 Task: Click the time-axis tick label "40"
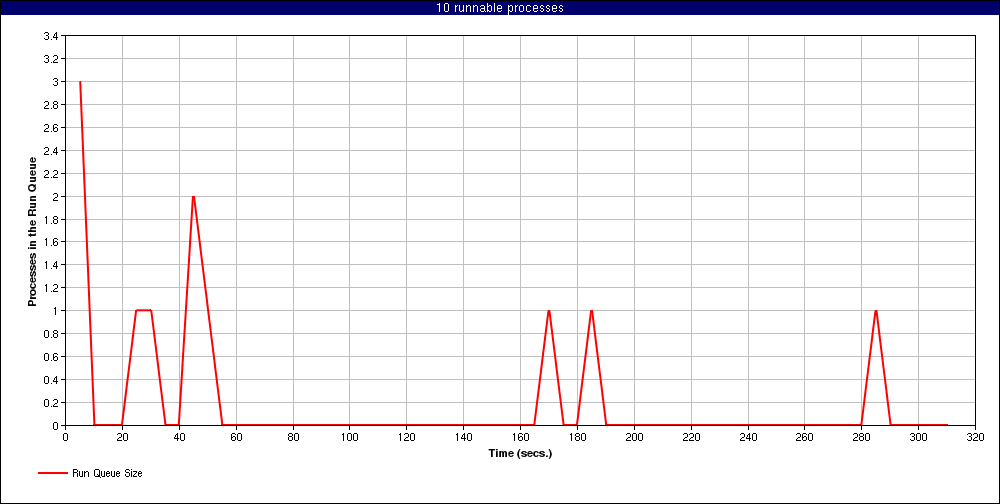click(179, 437)
